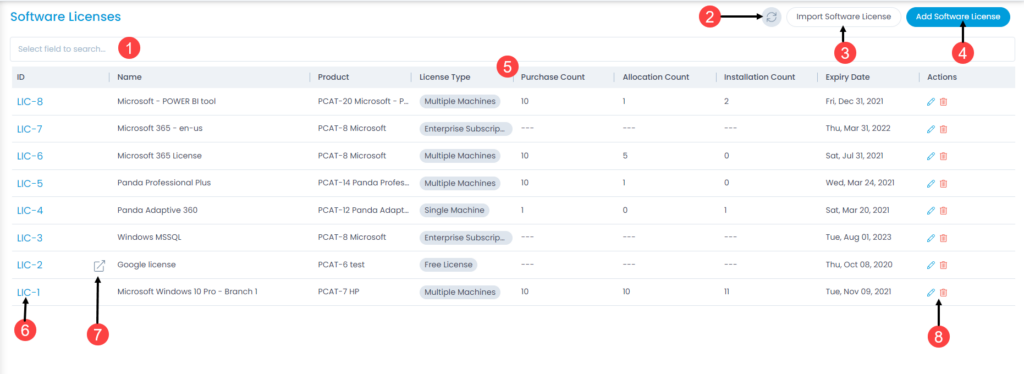Delete the LIC-4 Panda Adaptive 360 license

[x=943, y=211]
